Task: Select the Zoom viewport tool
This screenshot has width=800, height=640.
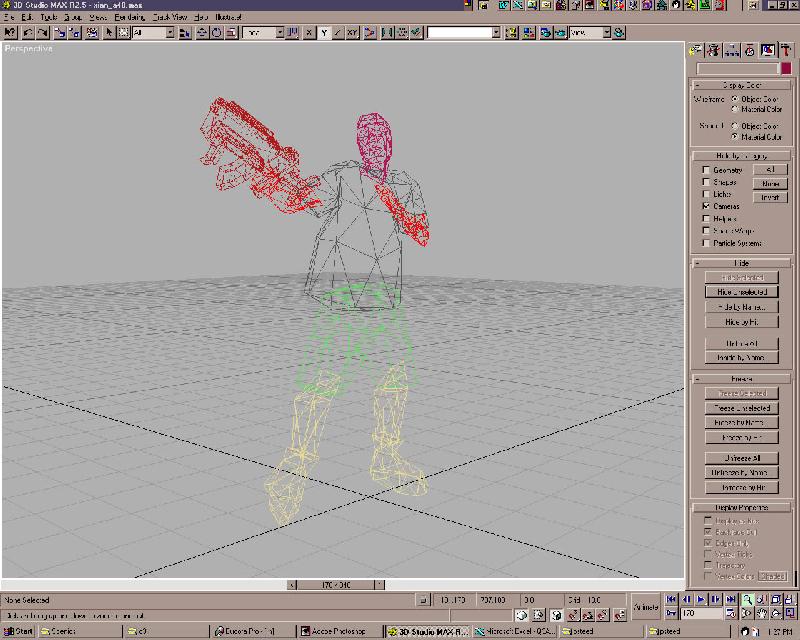Action: (x=747, y=599)
